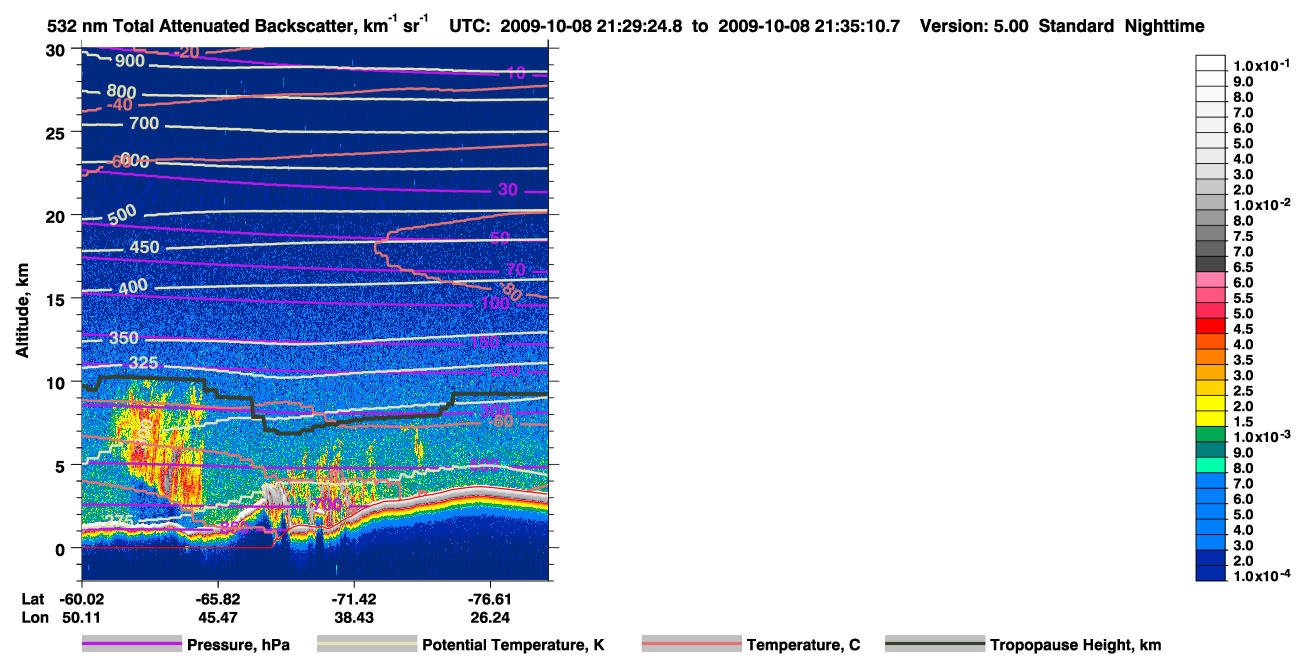Click the 900 potential temperature contour label

coord(130,62)
